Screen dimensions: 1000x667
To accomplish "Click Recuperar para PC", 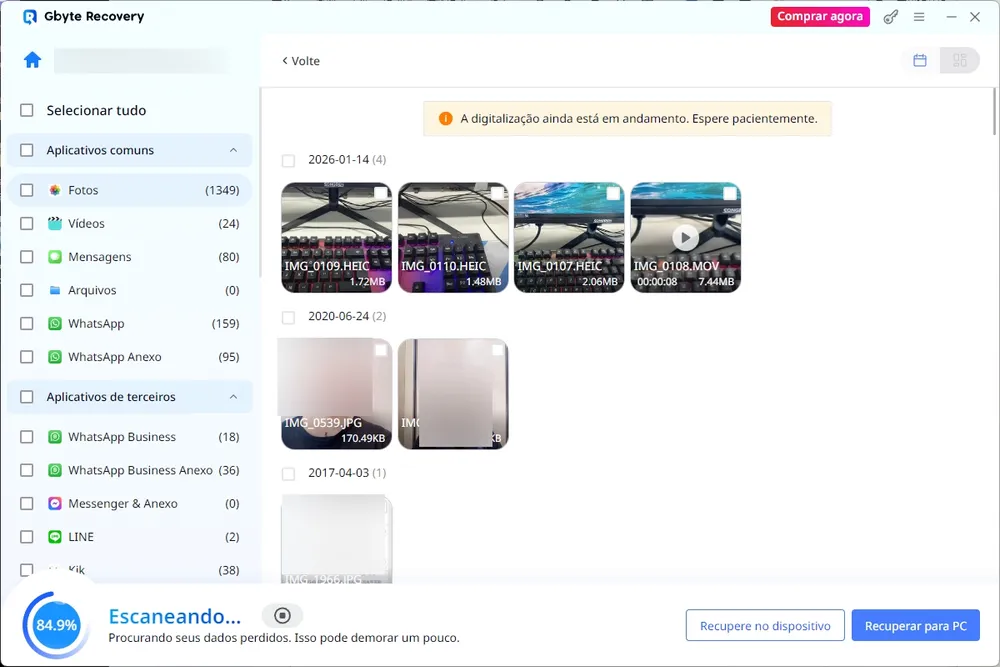I will pos(915,625).
